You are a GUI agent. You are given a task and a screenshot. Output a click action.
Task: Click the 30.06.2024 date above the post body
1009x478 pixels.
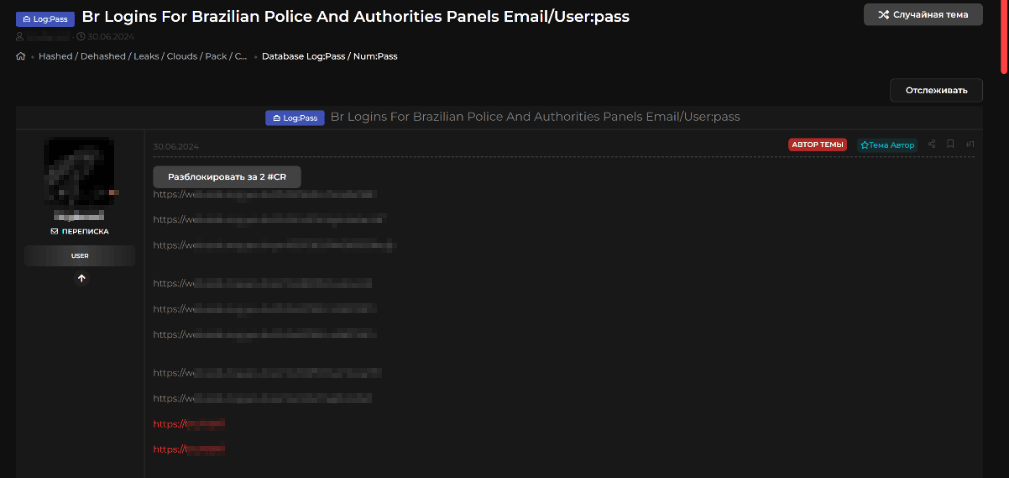[x=176, y=147]
